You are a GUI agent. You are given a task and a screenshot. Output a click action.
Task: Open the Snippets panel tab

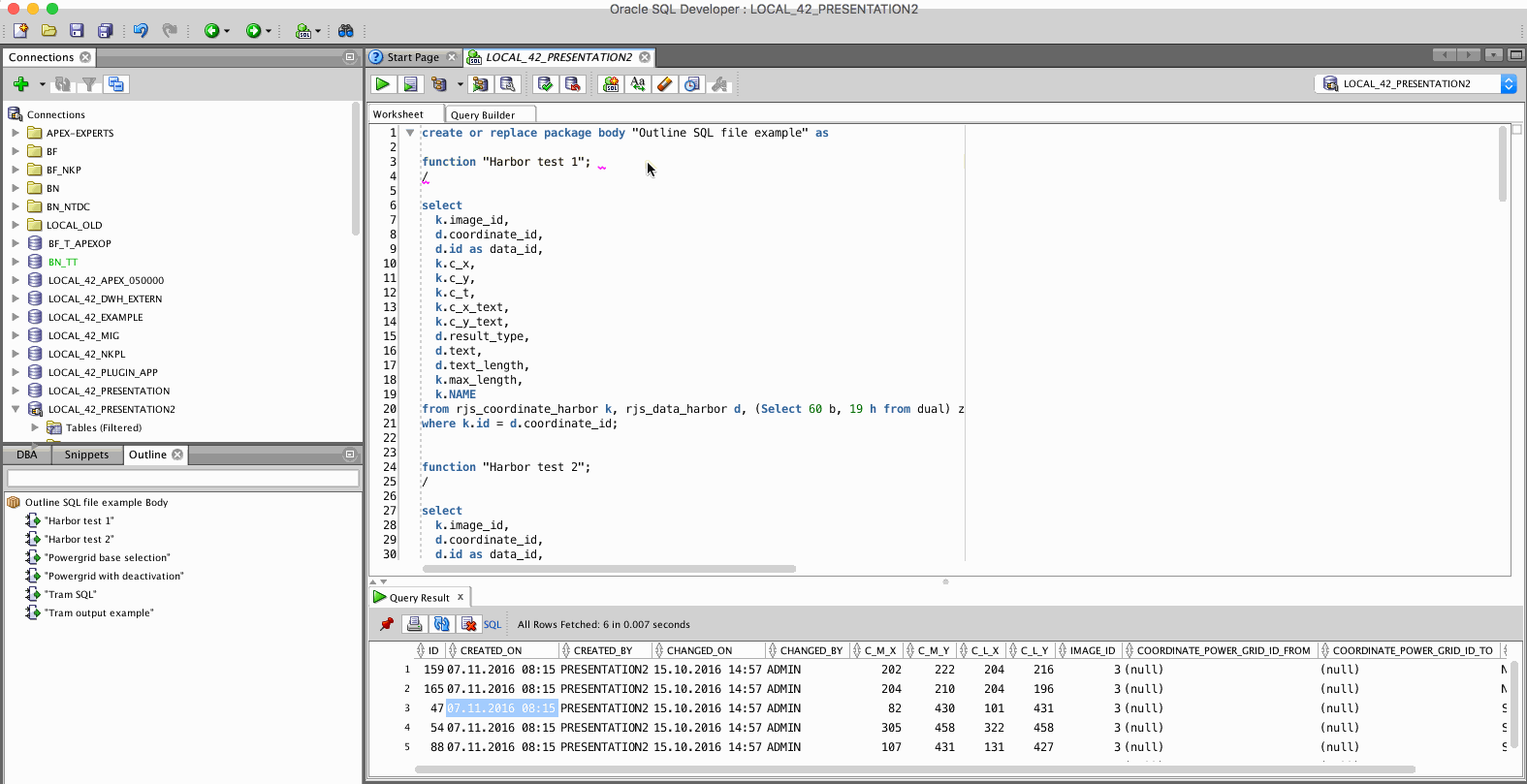[86, 455]
